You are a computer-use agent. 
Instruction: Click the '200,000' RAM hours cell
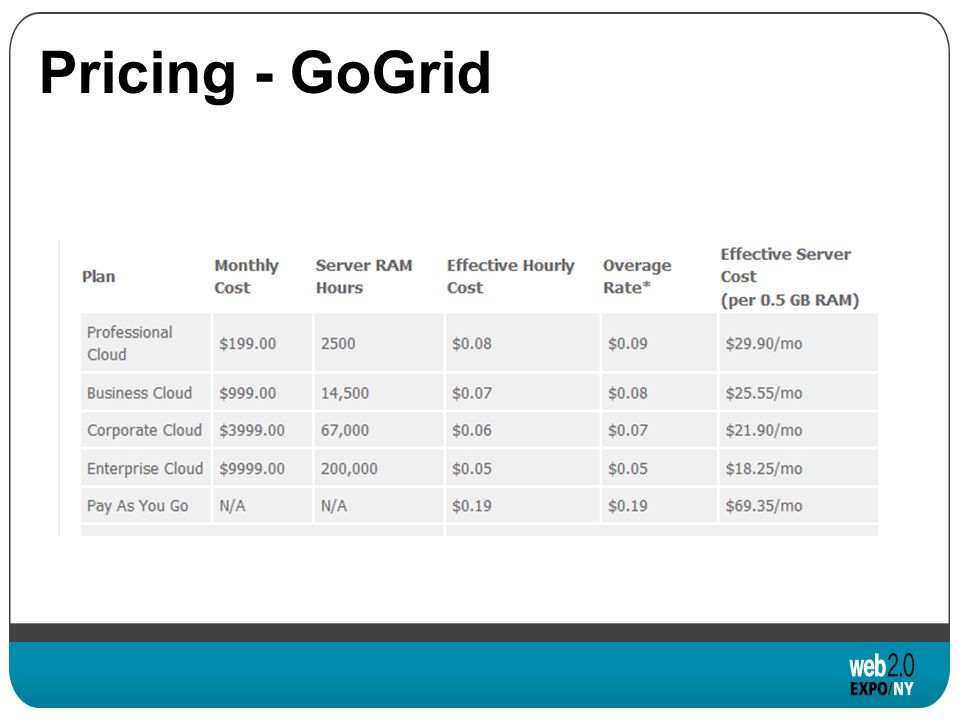[x=379, y=468]
